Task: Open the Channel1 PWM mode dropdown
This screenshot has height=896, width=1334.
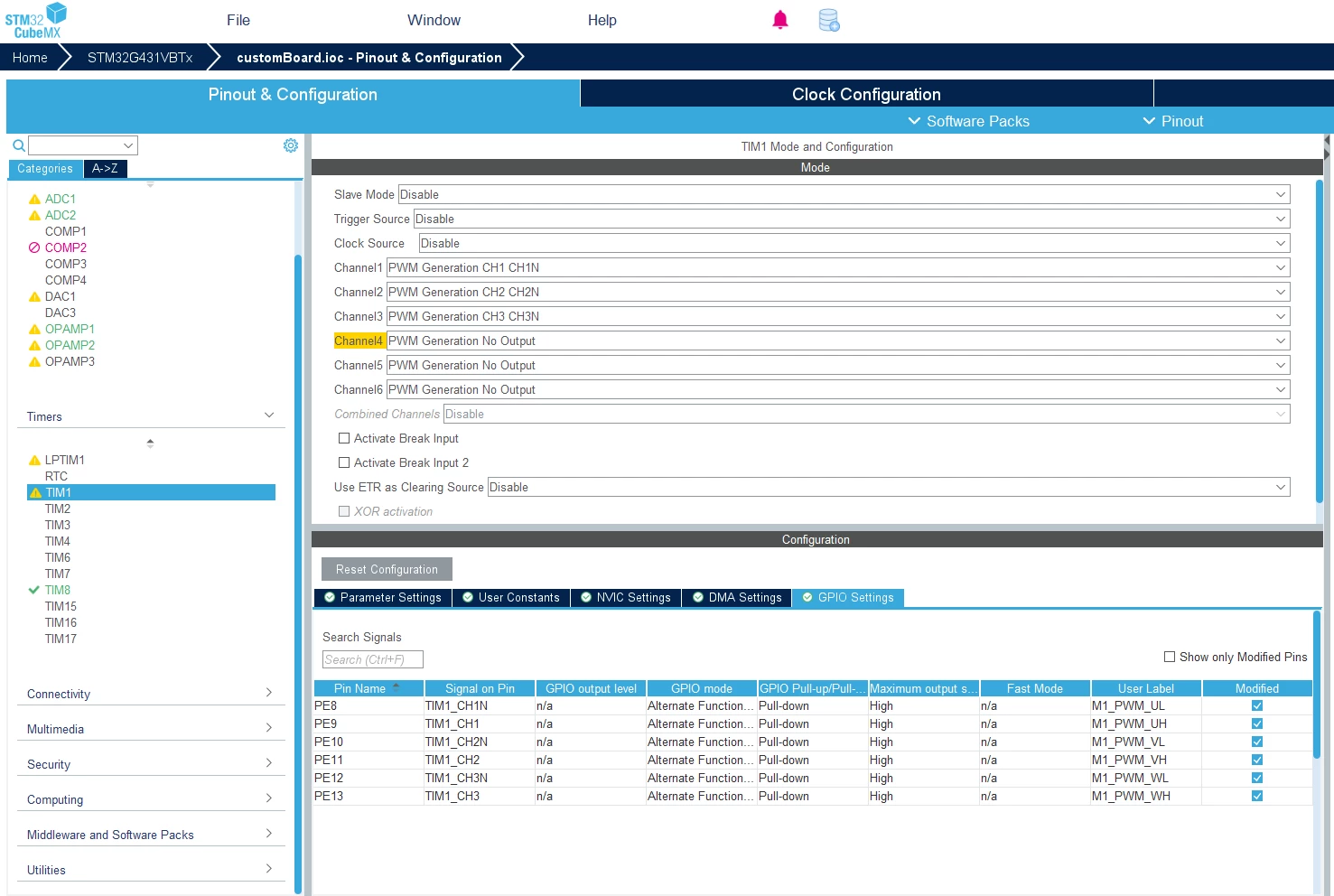Action: tap(838, 267)
